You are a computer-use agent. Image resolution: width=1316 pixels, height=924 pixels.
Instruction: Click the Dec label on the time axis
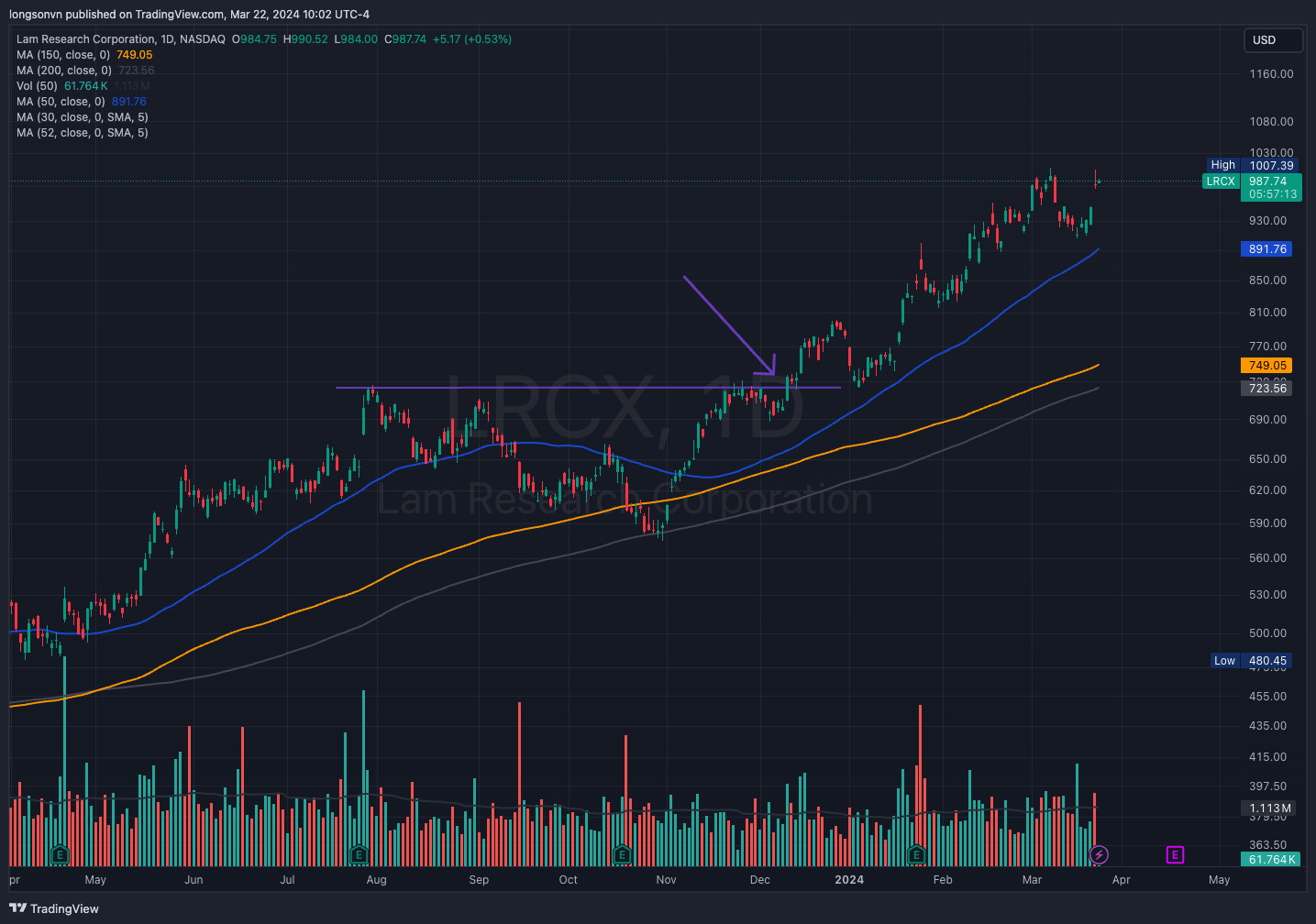760,880
